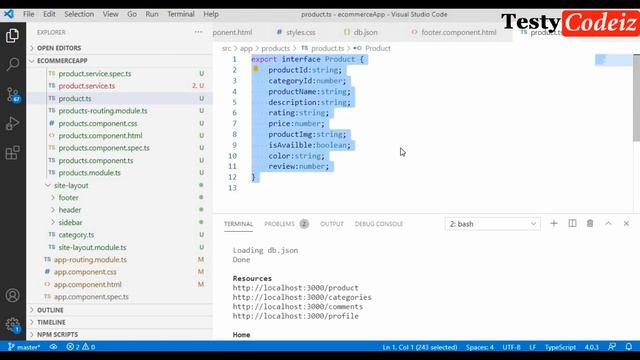Open the View menu
This screenshot has height=360, width=640.
click(x=110, y=14)
